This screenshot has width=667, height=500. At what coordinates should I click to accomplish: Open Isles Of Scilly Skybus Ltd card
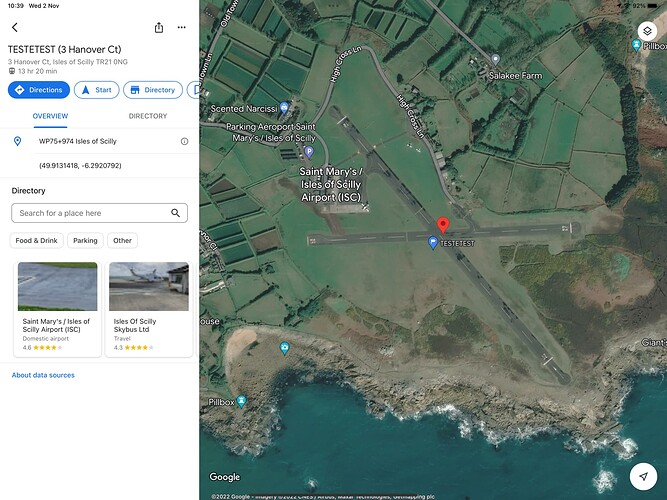pyautogui.click(x=148, y=308)
